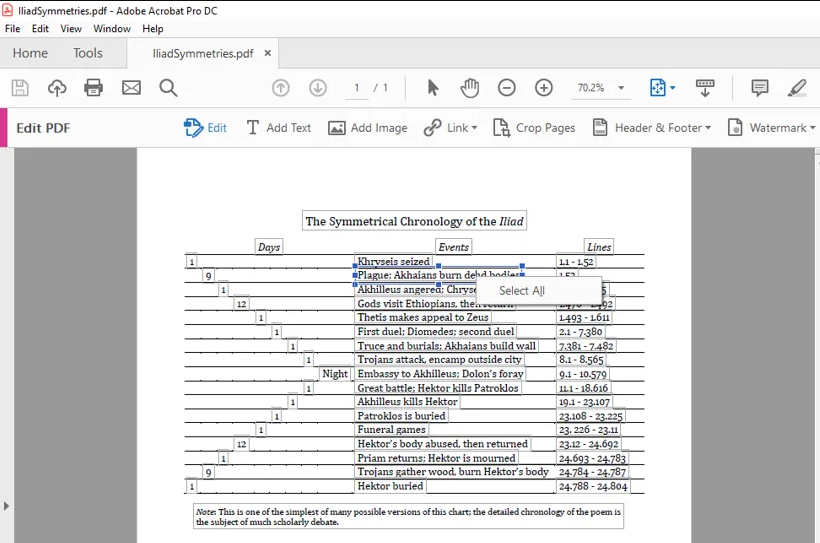The image size is (820, 543).
Task: Zoom out with minus icon
Action: pyautogui.click(x=506, y=87)
